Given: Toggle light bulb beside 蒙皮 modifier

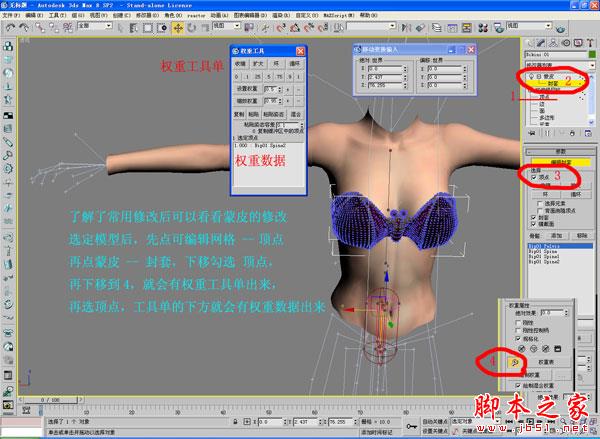Looking at the screenshot, I should [x=532, y=77].
